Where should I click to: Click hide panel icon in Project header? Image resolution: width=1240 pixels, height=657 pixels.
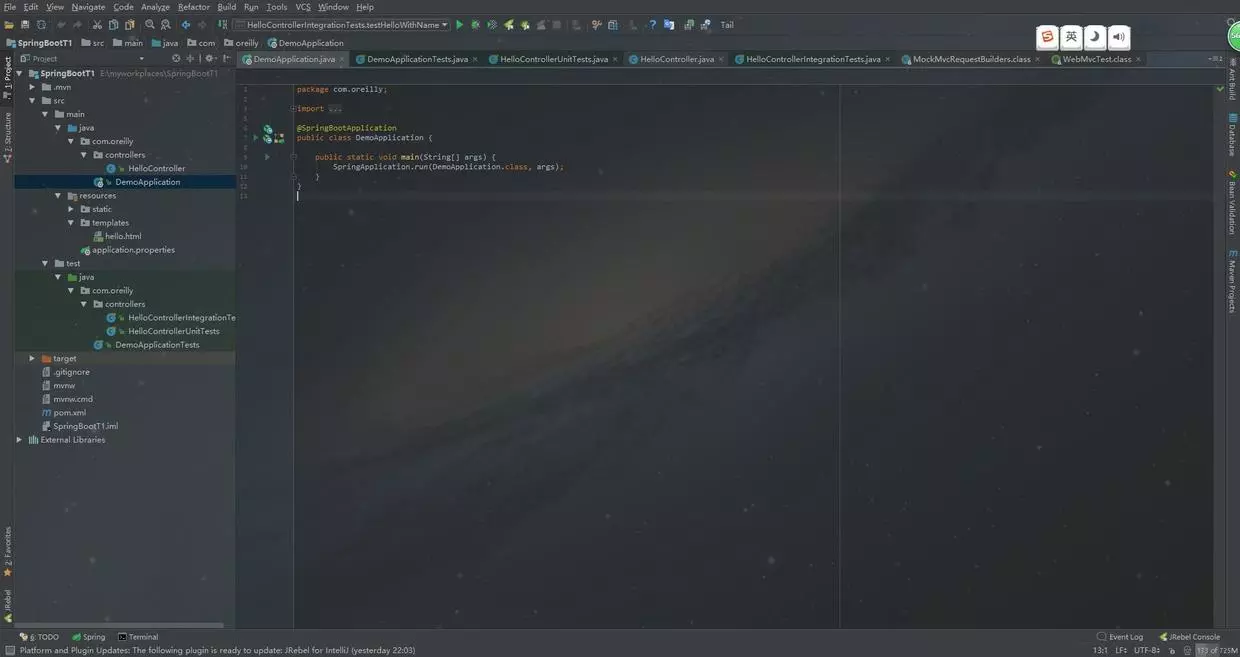pos(227,59)
